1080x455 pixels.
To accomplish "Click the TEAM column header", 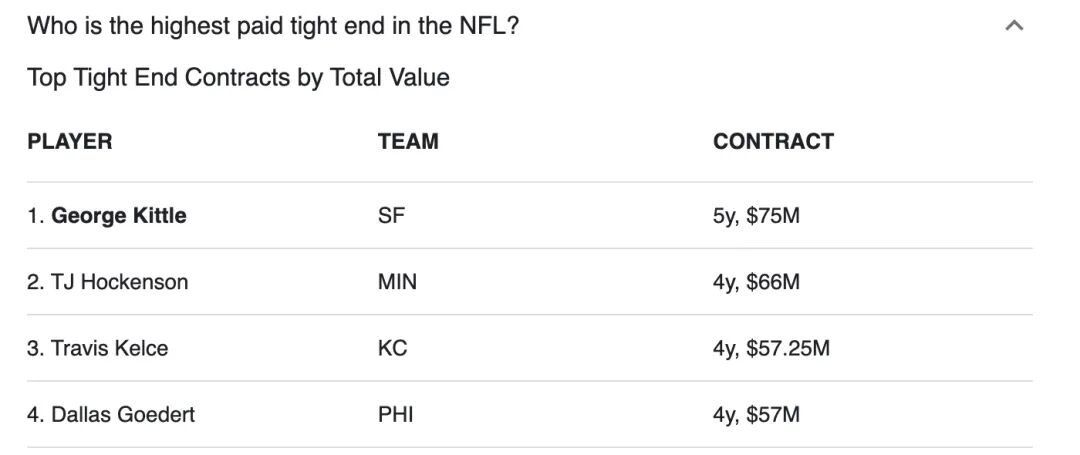I will tap(408, 141).
